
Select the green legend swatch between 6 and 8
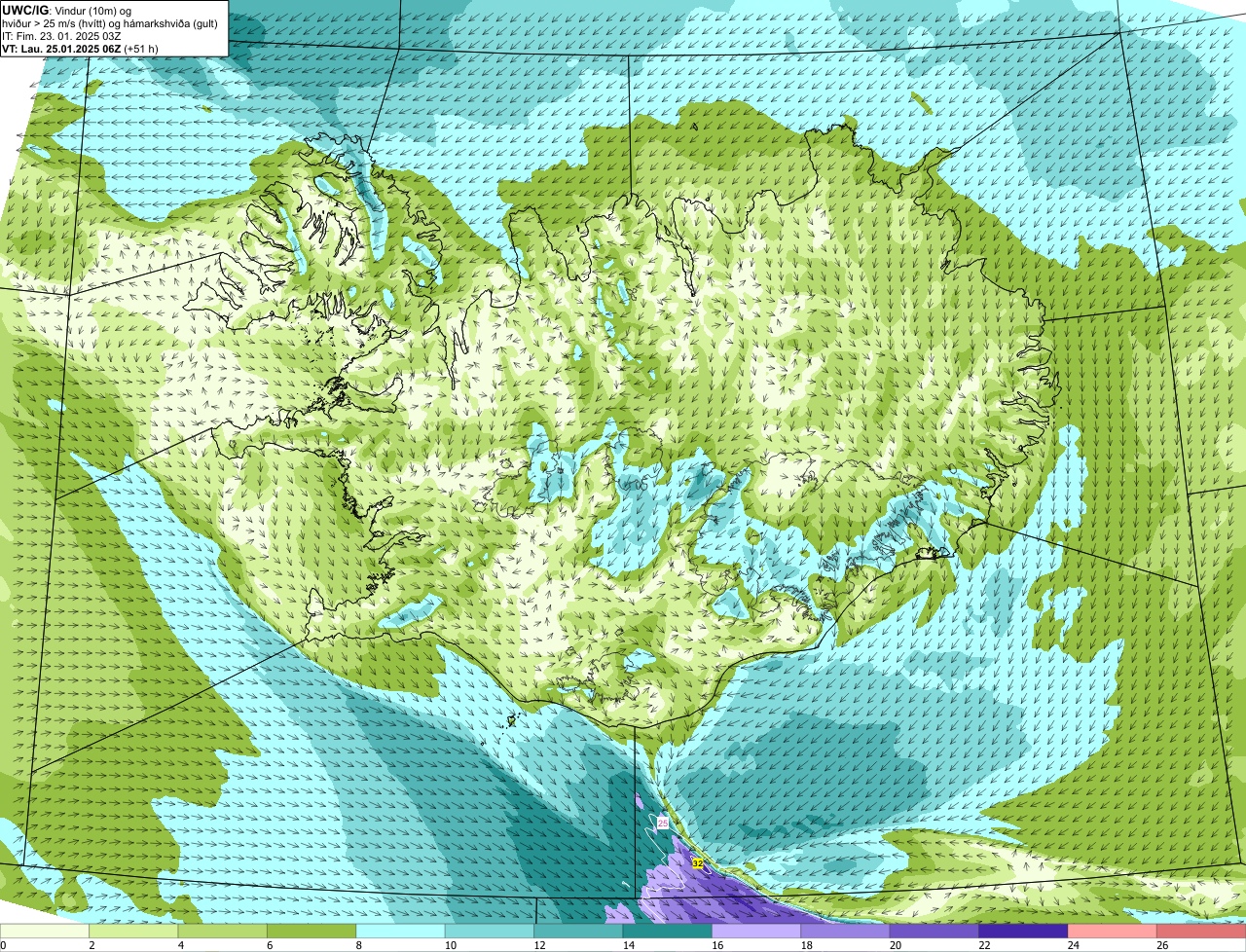click(311, 931)
